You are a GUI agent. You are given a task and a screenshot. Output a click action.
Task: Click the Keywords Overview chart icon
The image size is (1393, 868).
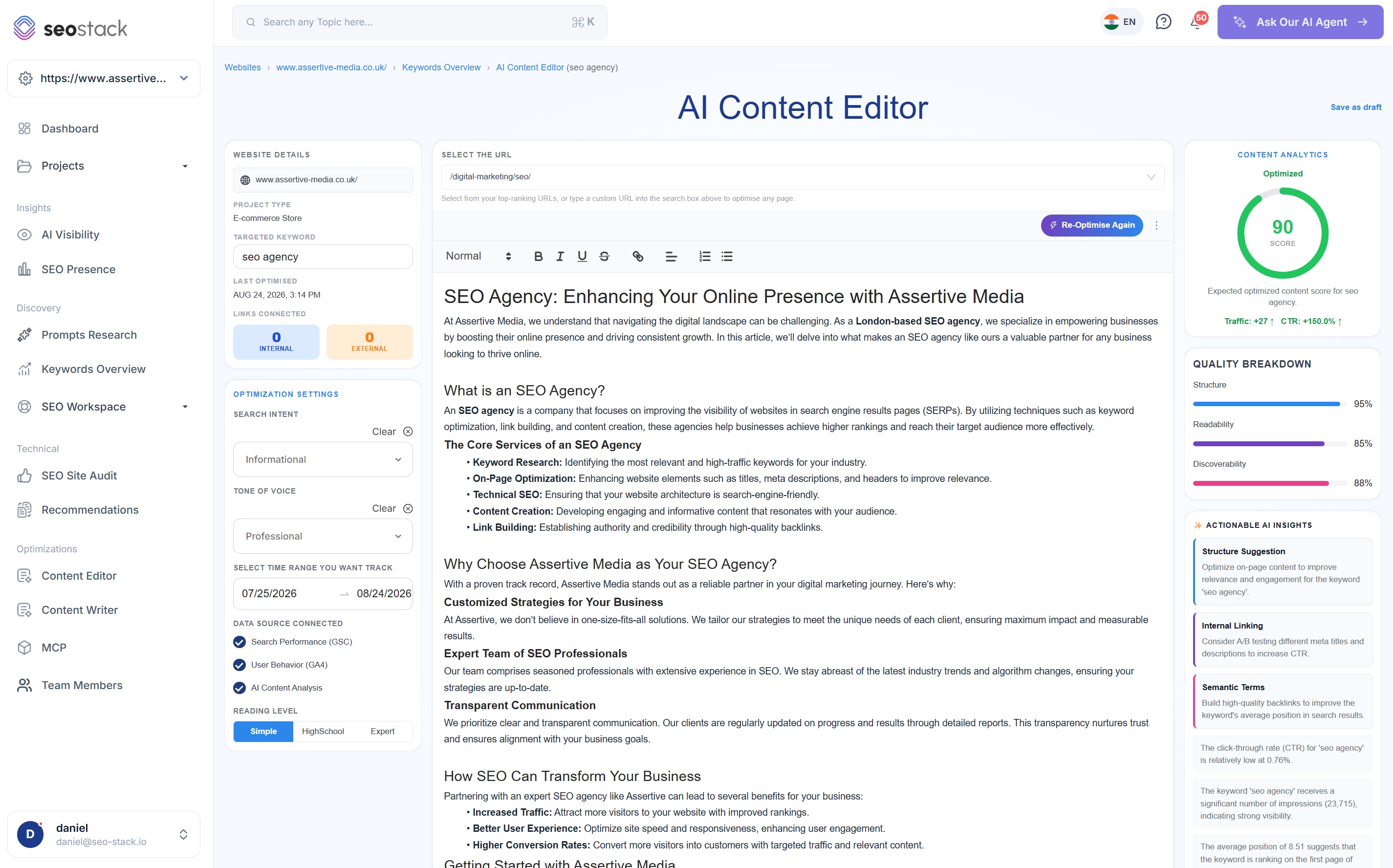(24, 369)
